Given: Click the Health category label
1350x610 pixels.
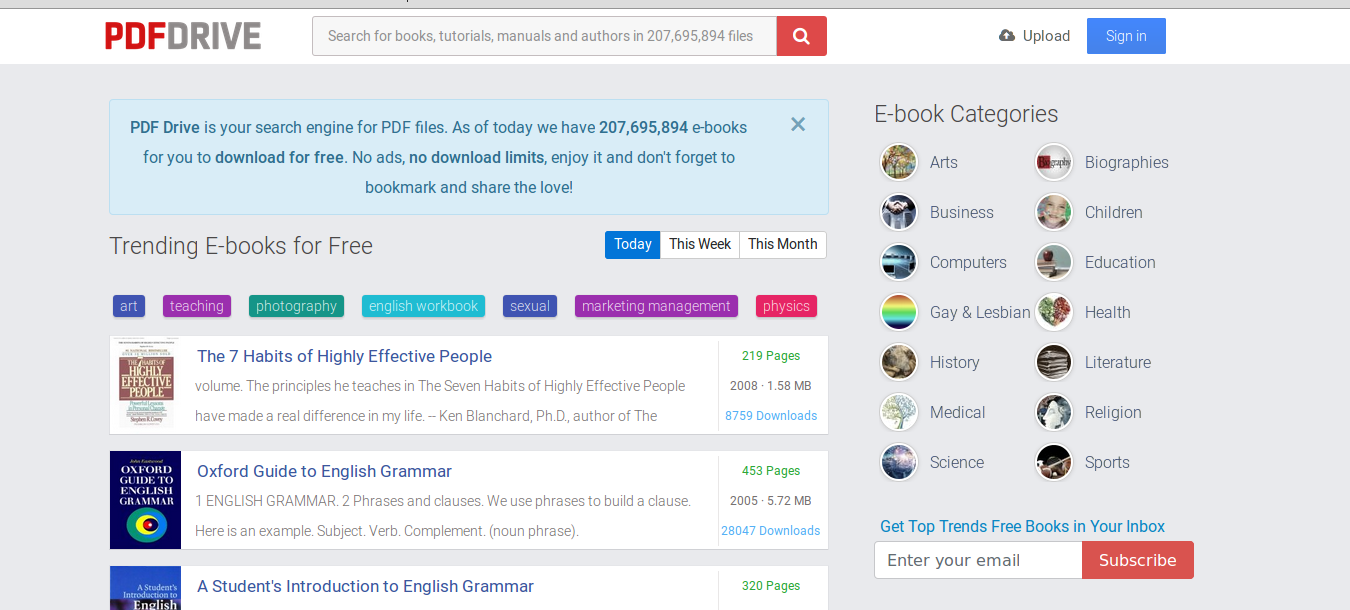Looking at the screenshot, I should click(1108, 312).
